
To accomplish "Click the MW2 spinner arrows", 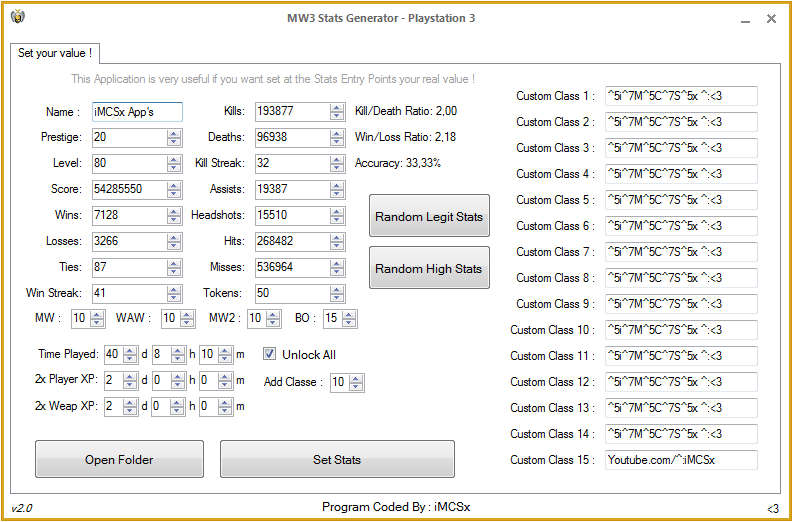I will (273, 319).
